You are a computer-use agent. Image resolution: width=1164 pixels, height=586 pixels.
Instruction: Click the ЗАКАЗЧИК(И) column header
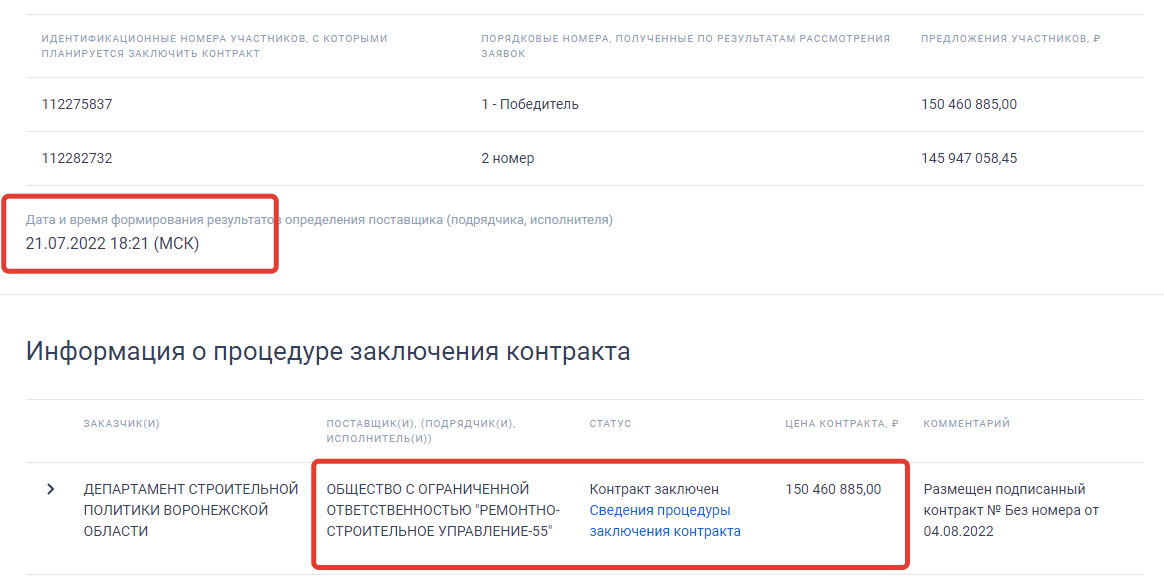(x=121, y=424)
